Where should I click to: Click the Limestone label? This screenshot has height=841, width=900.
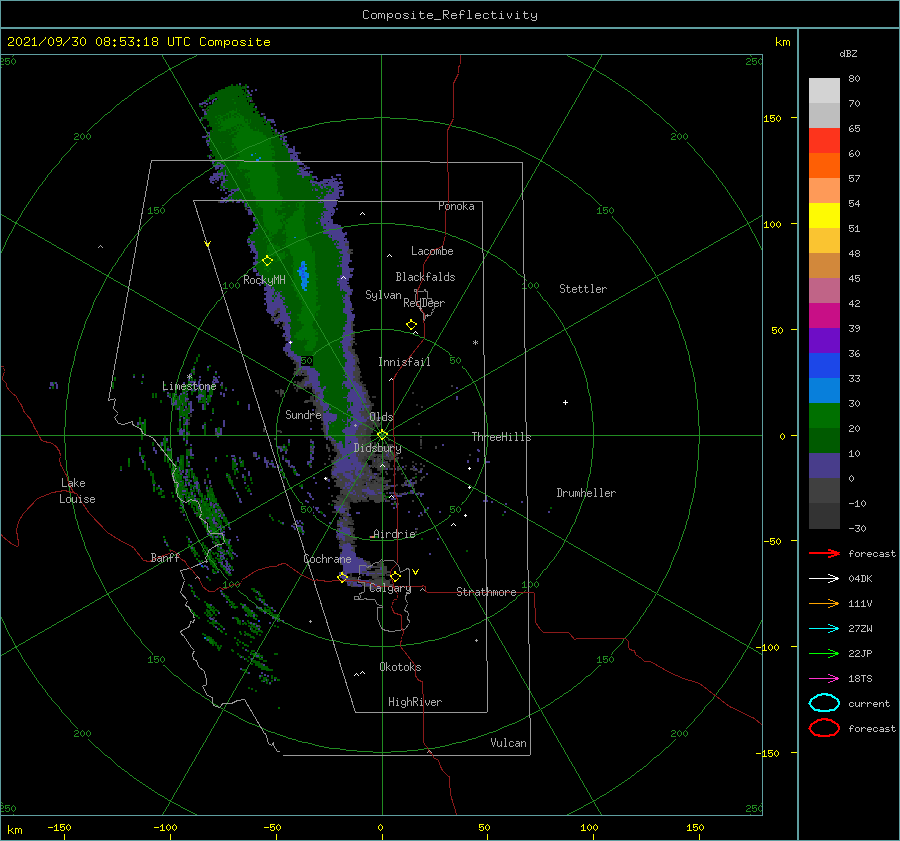(189, 386)
